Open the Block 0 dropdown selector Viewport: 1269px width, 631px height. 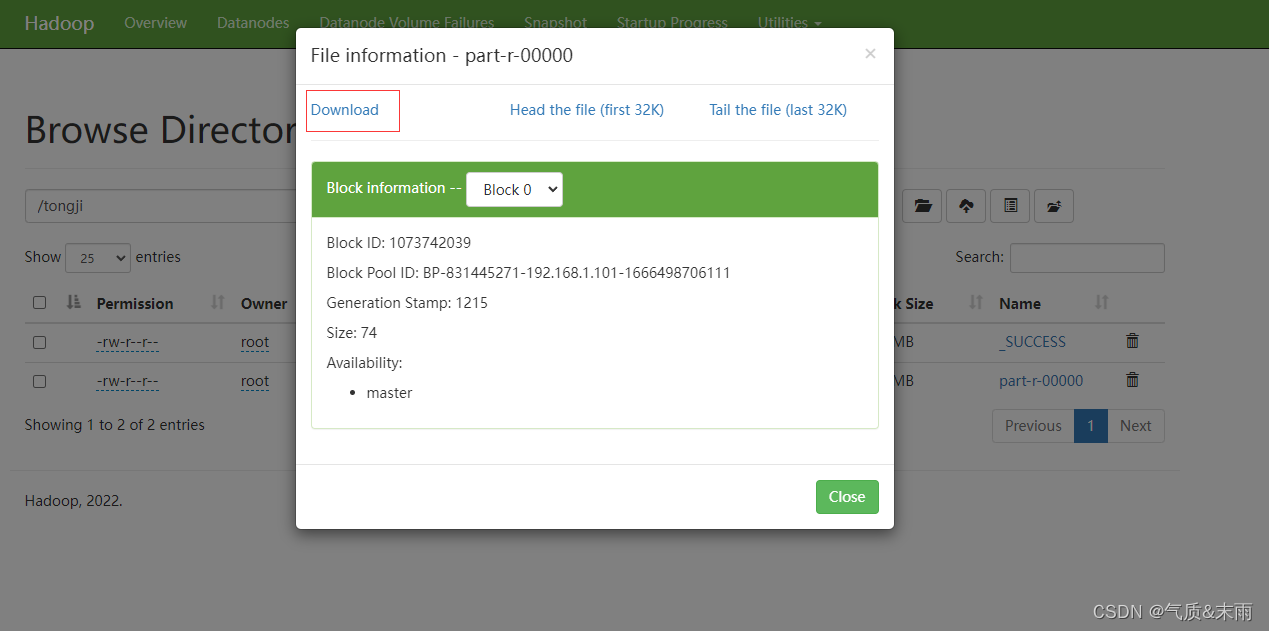(x=514, y=189)
